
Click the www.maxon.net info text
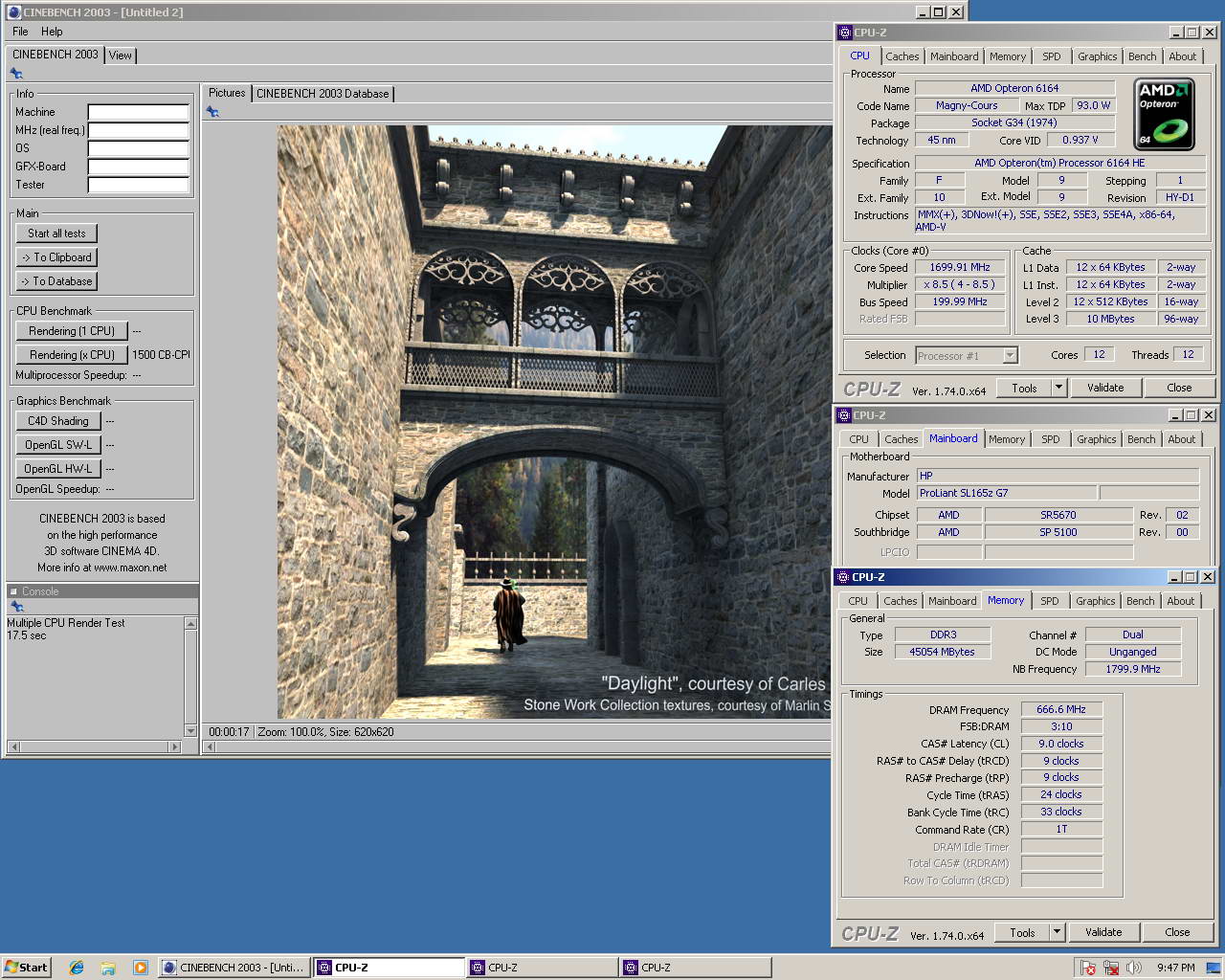(x=130, y=568)
